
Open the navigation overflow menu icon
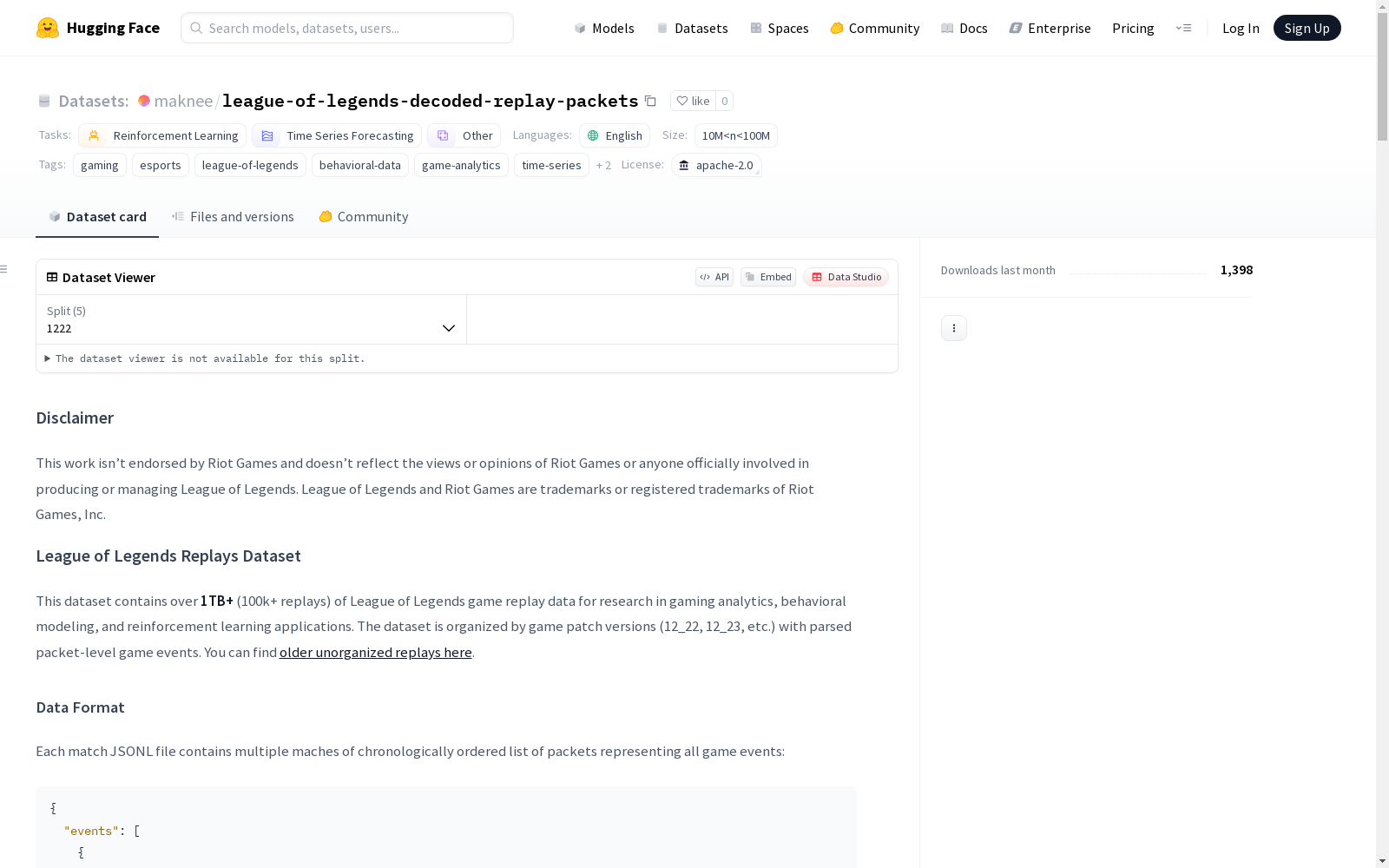(1183, 28)
